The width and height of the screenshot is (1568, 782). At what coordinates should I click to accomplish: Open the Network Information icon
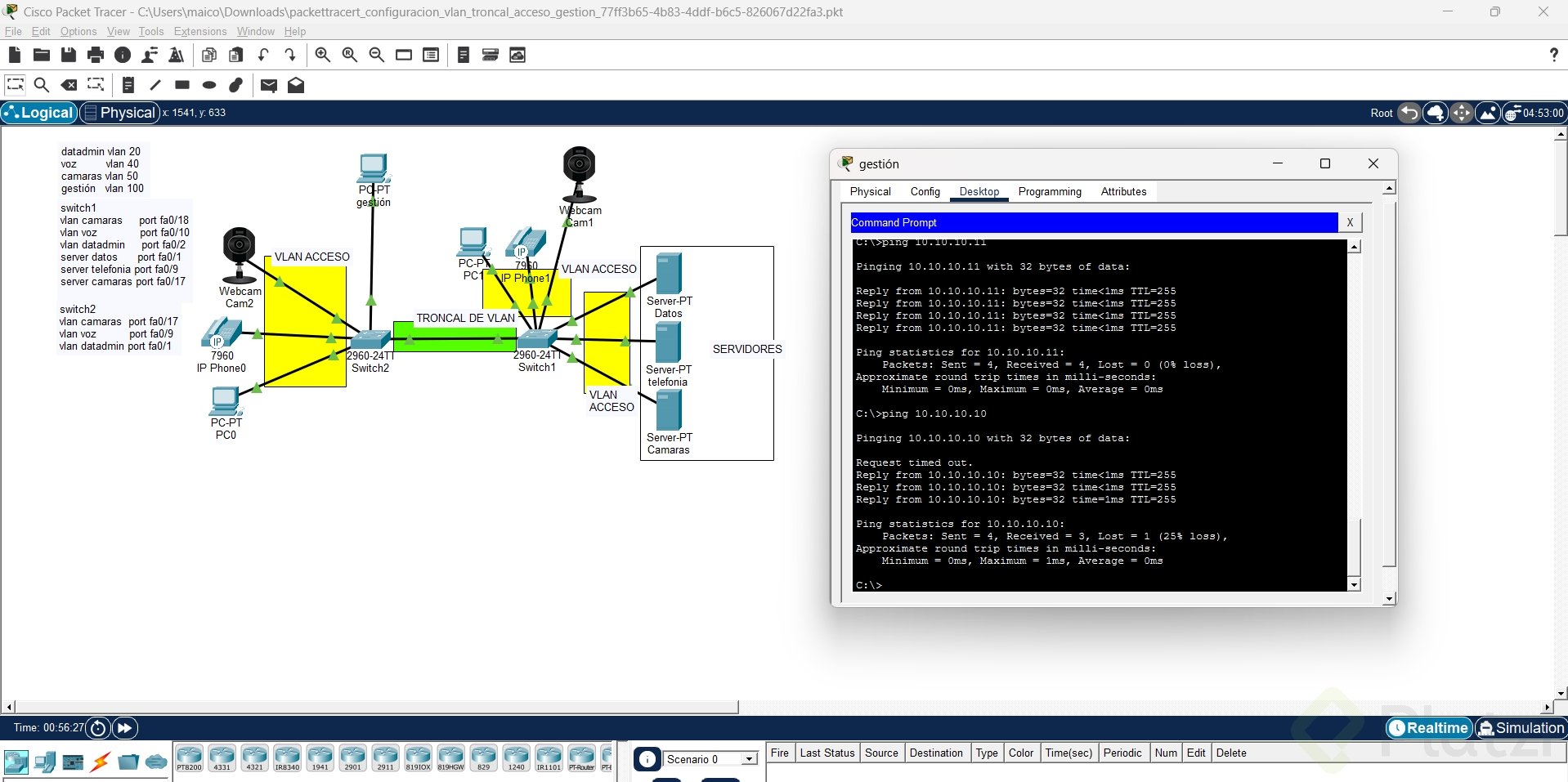click(123, 55)
